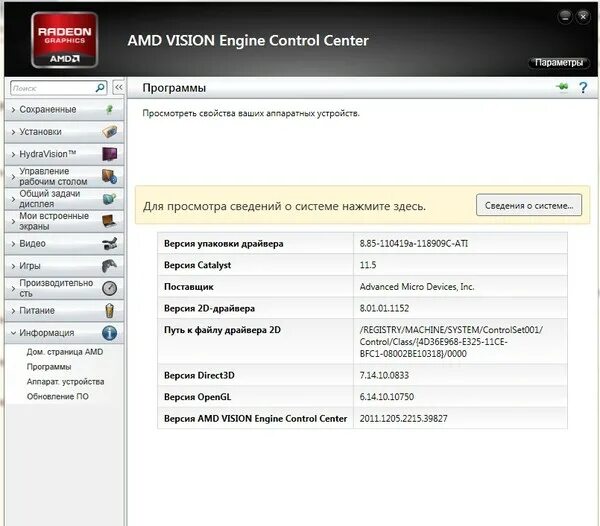Image resolution: width=600 pixels, height=526 pixels.
Task: Collapse the sidebar with double-arrow button
Action: [119, 88]
